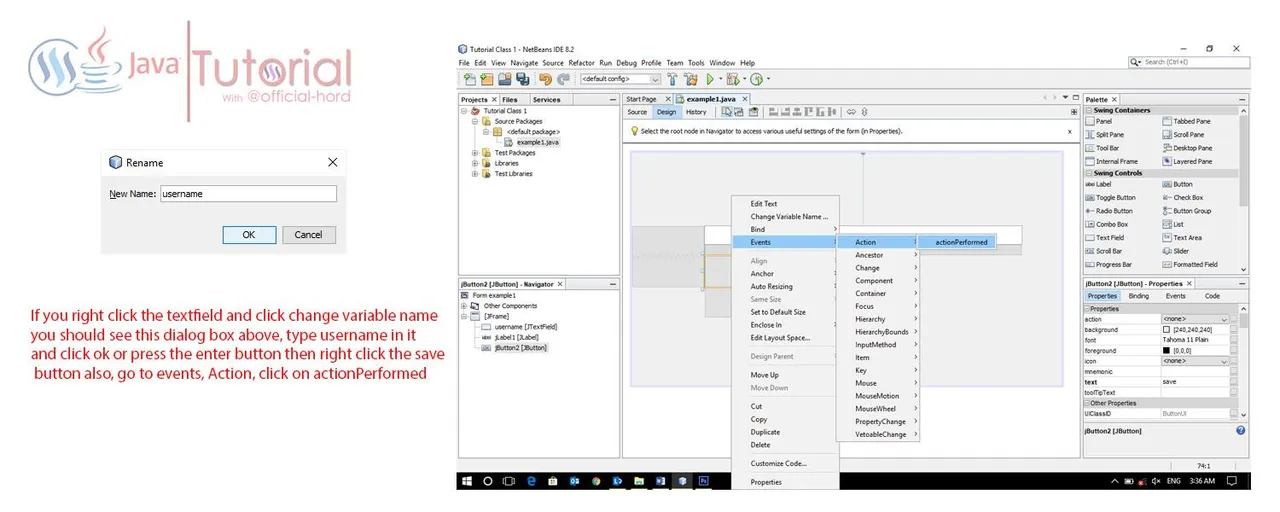Expand the Test Libraries node

[475, 174]
